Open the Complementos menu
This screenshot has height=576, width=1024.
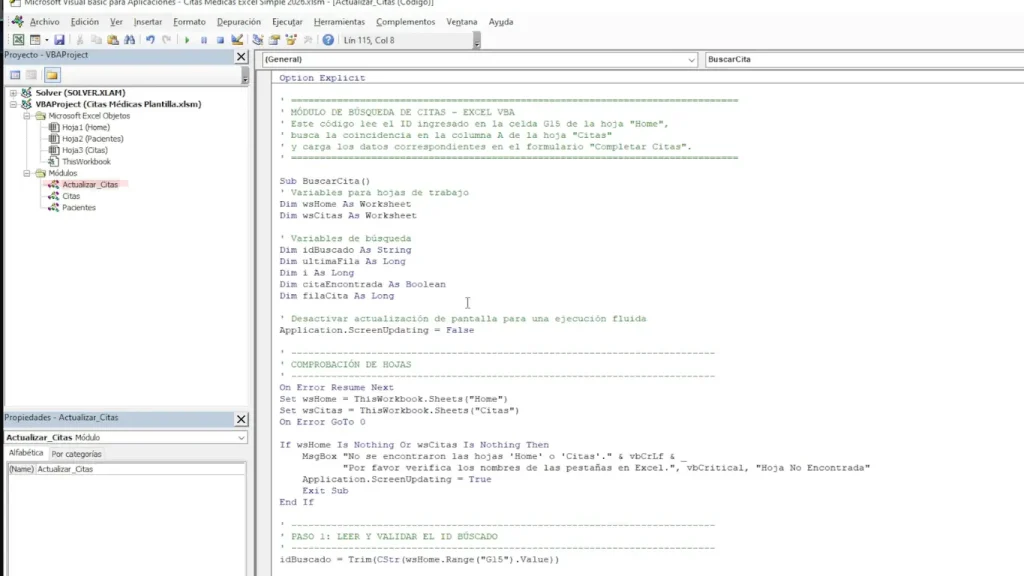406,22
